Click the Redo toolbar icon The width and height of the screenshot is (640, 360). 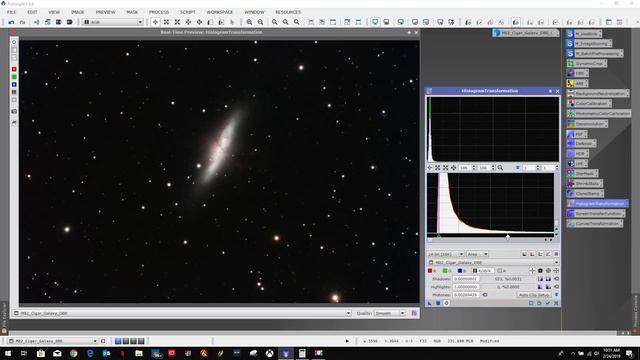[x=22, y=22]
